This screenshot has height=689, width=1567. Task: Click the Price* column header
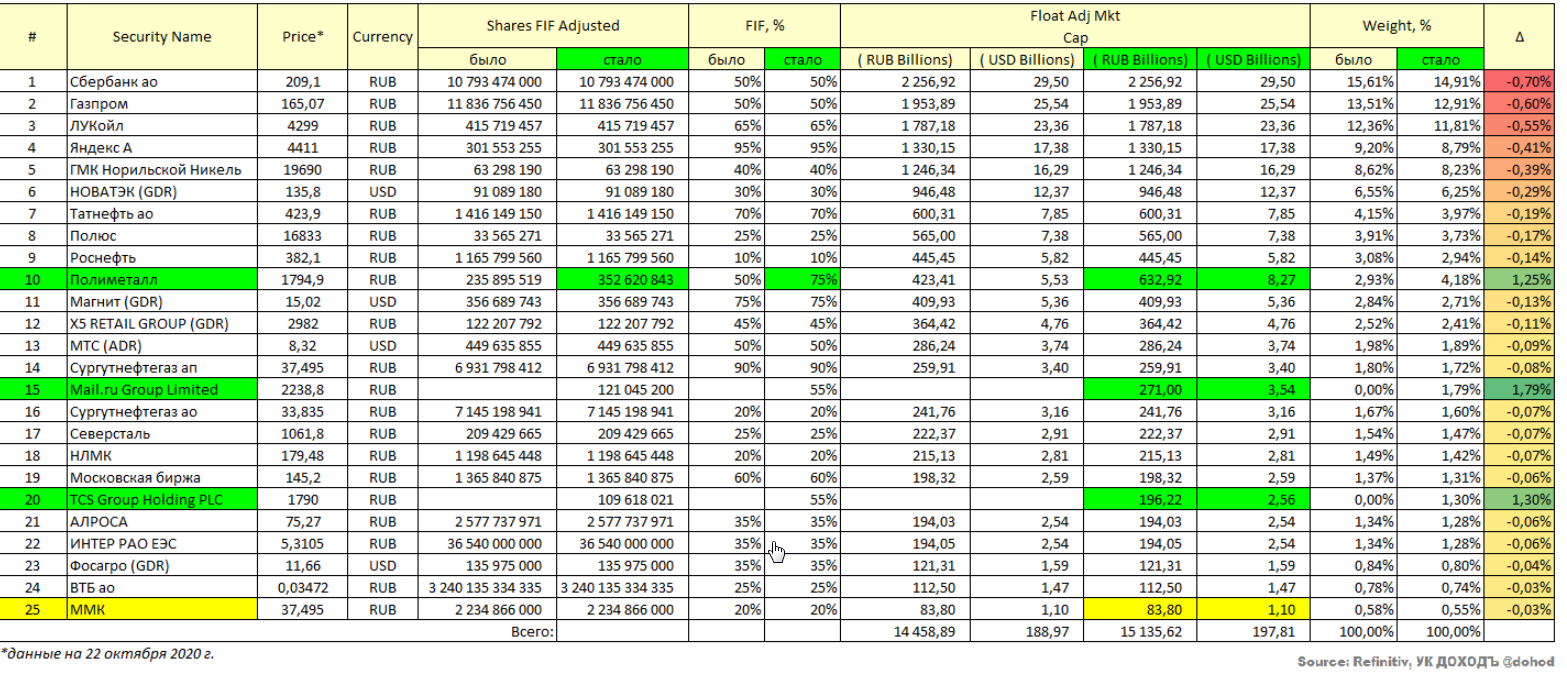coord(303,37)
